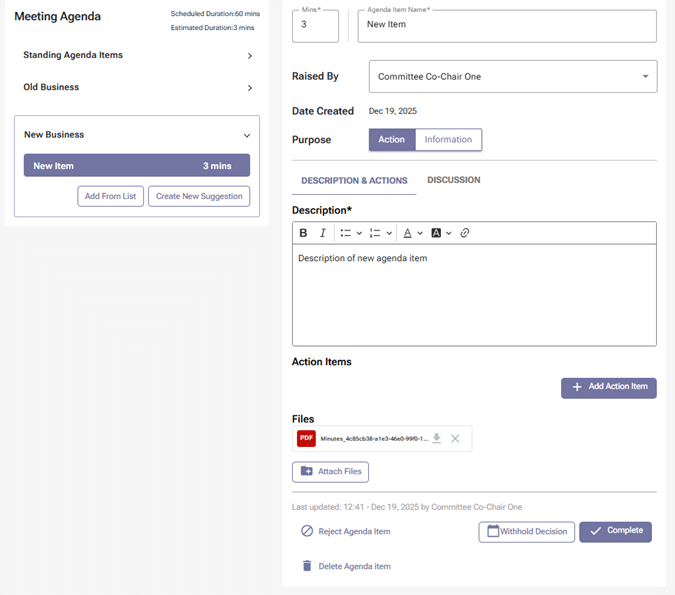Select the Description & Actions tab
This screenshot has width=675, height=595.
354,181
